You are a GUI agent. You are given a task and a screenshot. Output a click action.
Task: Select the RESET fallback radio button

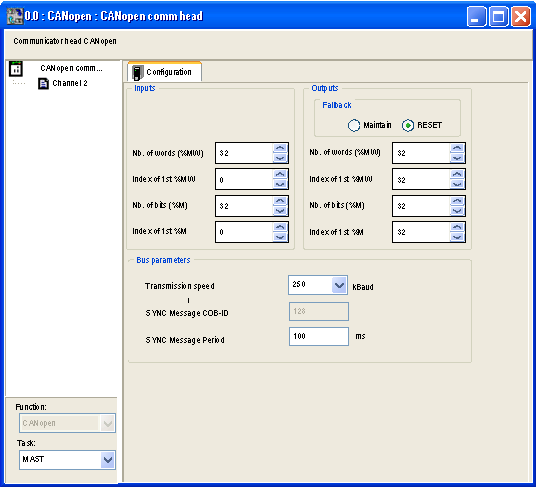click(x=408, y=125)
